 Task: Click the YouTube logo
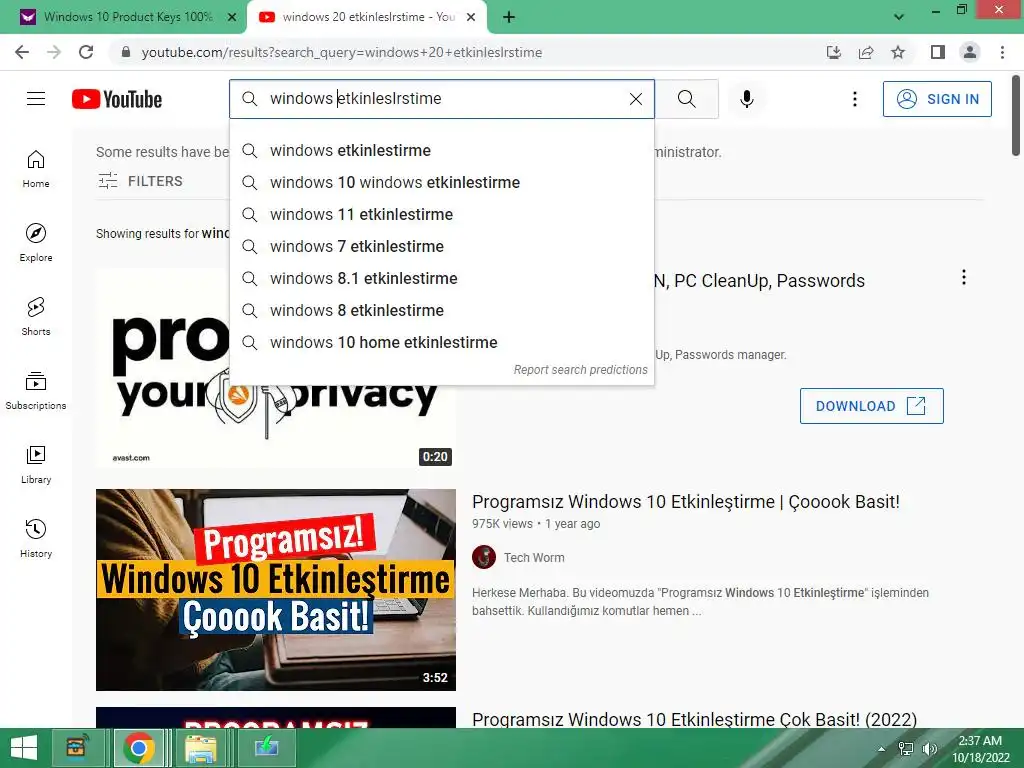(x=117, y=99)
